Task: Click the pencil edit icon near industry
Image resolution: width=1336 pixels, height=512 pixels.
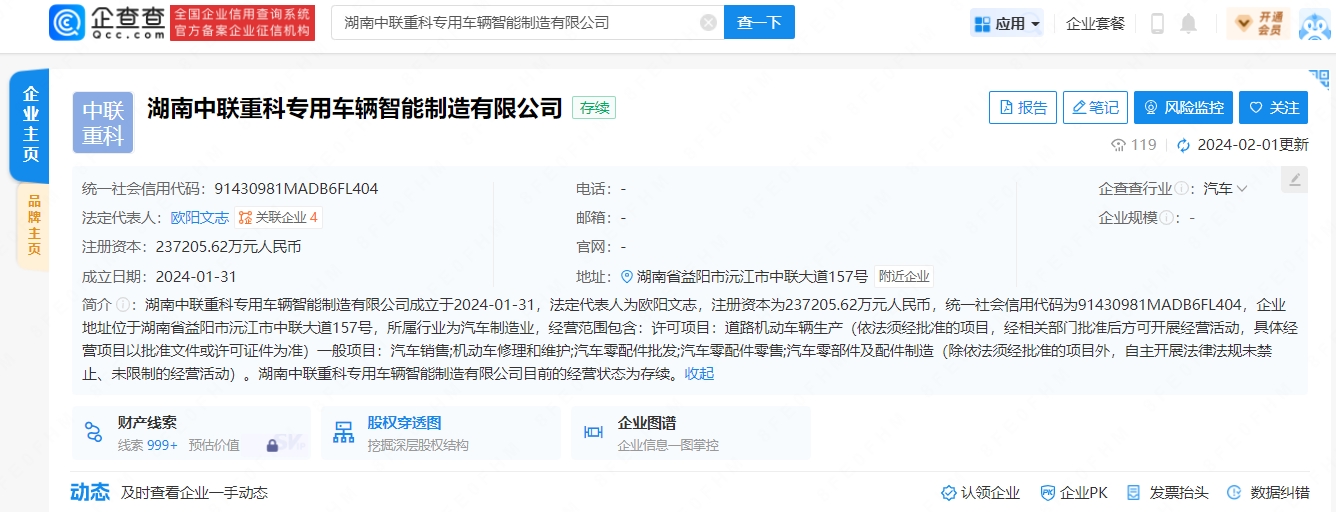Action: point(1295,180)
